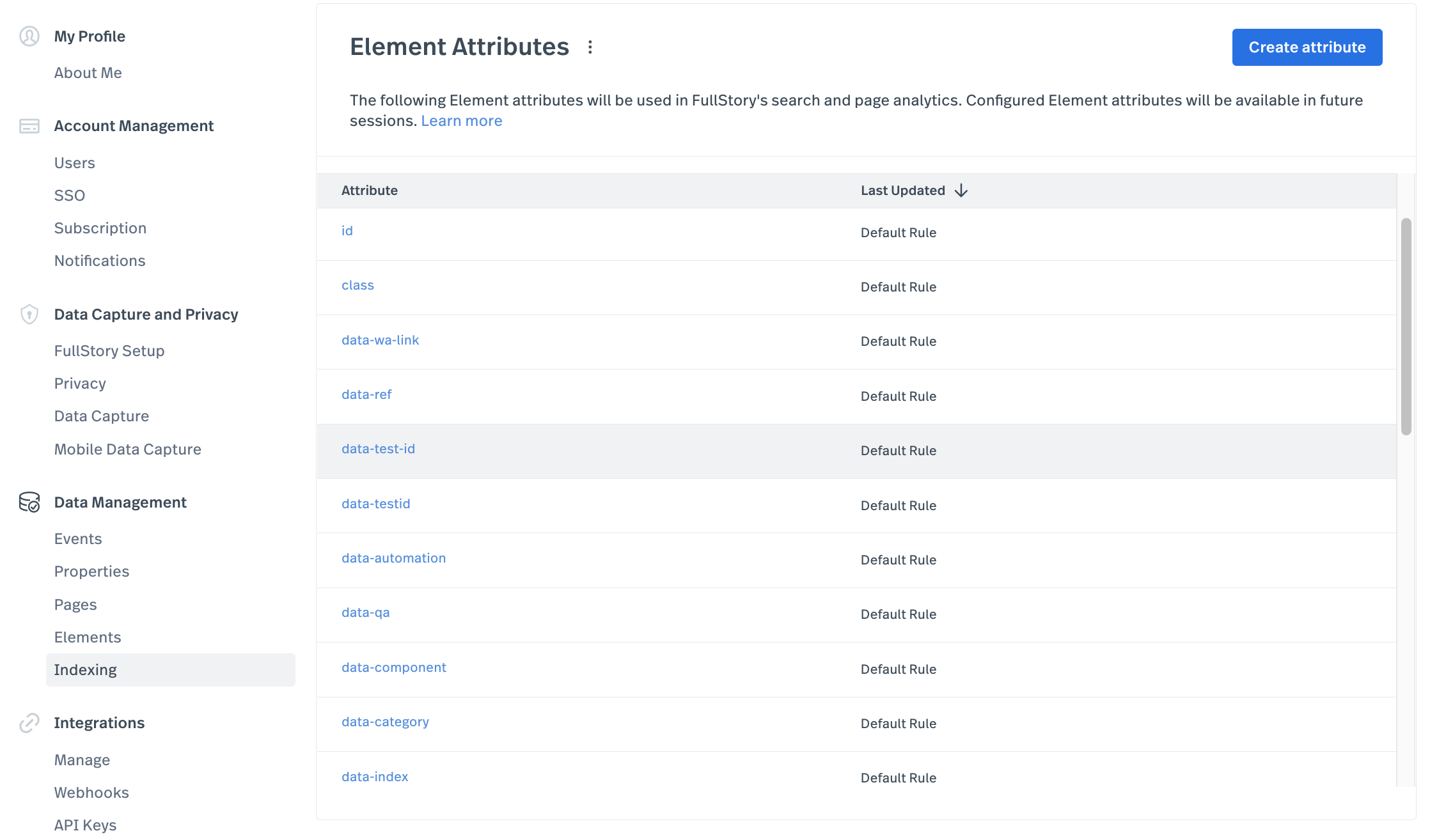Sort by the Last Updated column header
This screenshot has height=840, width=1430.
(903, 191)
